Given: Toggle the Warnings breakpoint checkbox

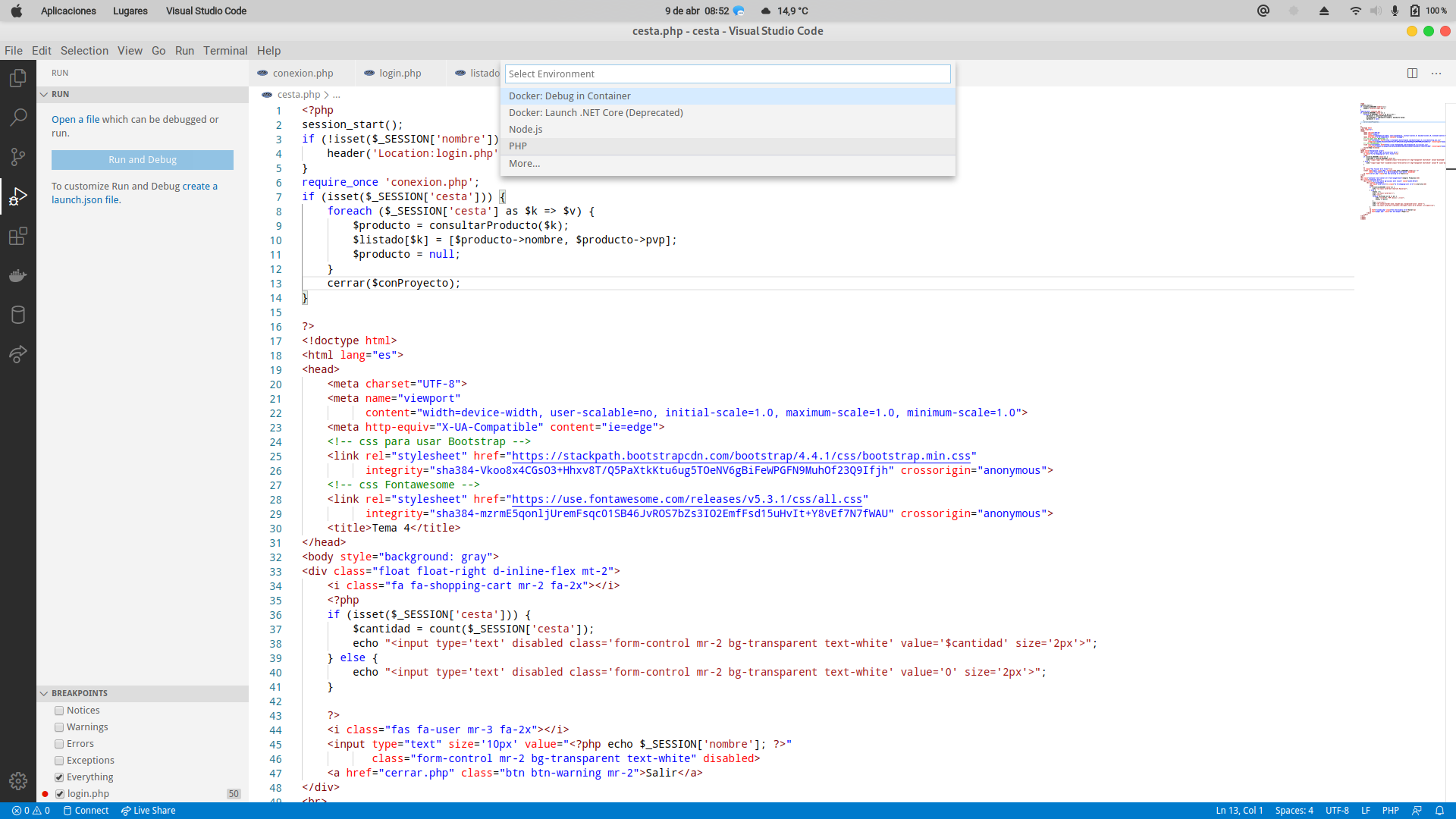Looking at the screenshot, I should coord(59,727).
